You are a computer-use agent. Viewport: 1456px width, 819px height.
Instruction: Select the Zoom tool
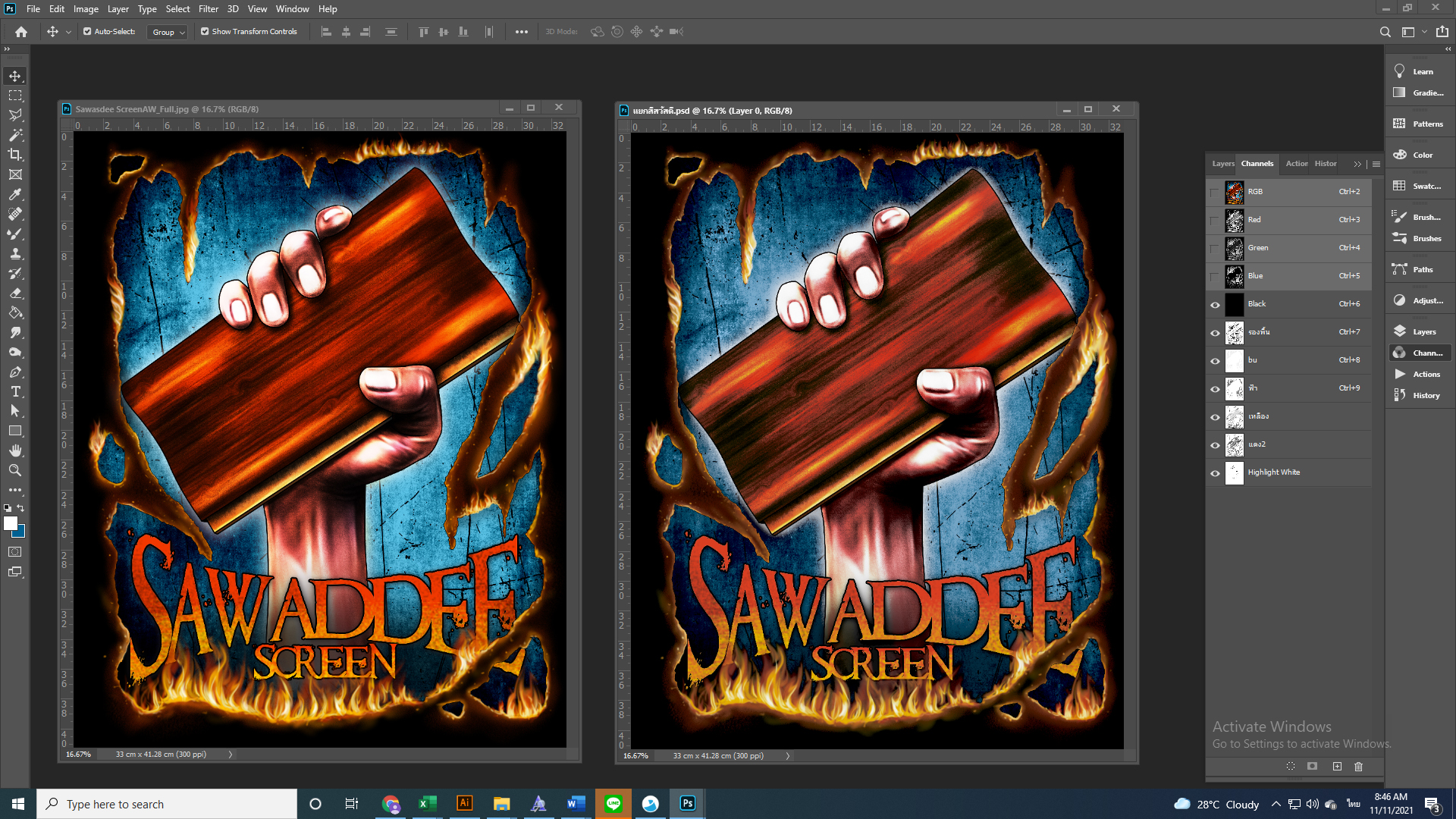tap(15, 470)
